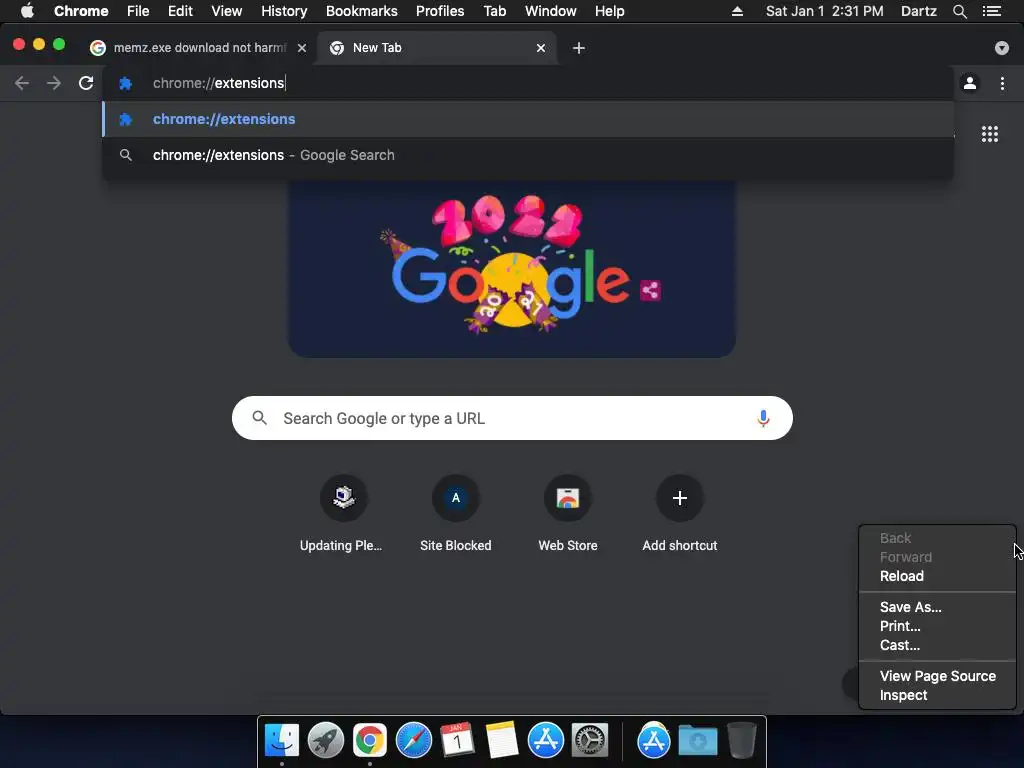Click the voice search microphone icon
The image size is (1024, 768).
click(763, 418)
